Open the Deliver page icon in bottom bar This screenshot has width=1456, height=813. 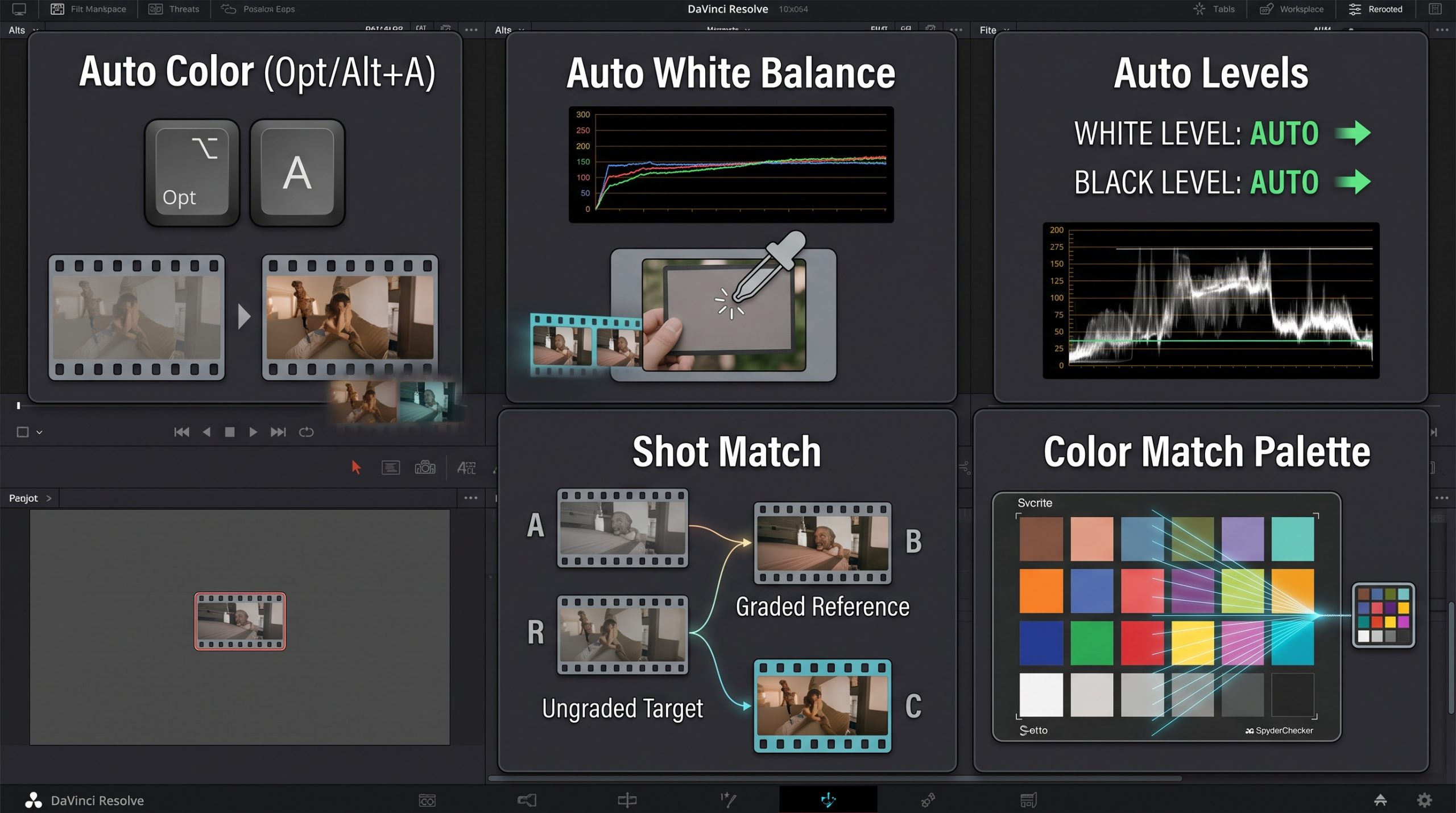coord(1028,800)
